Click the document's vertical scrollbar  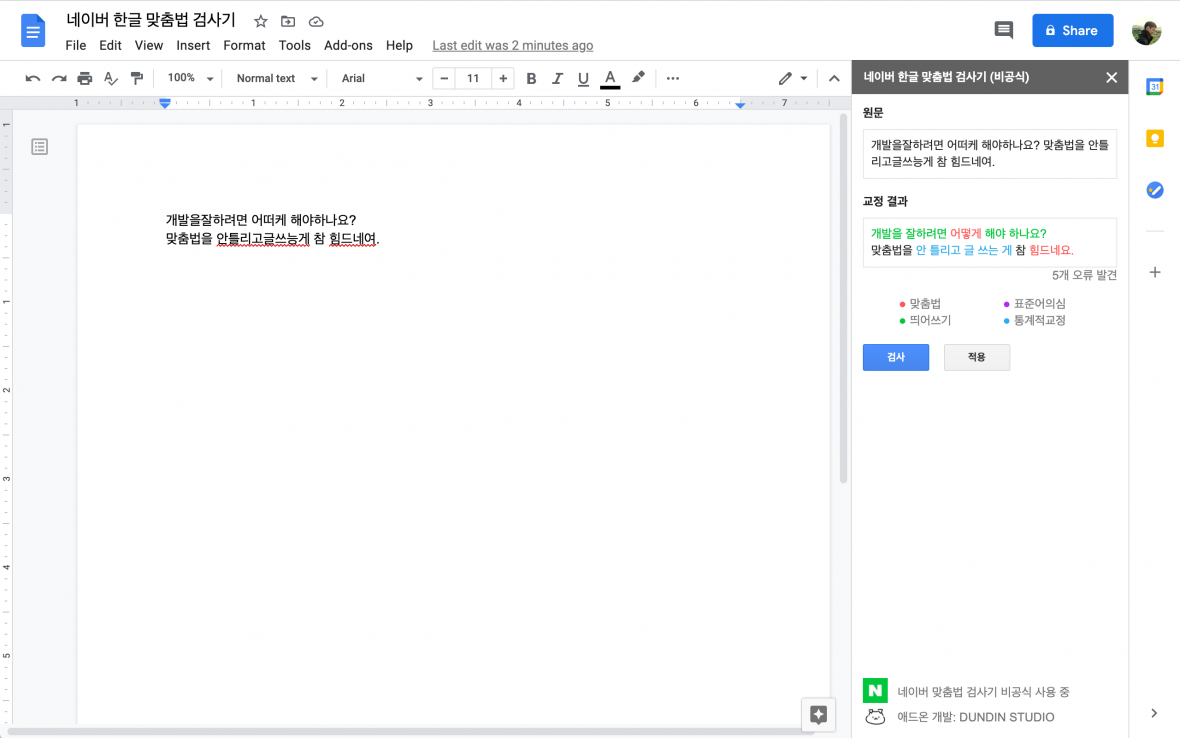[844, 299]
